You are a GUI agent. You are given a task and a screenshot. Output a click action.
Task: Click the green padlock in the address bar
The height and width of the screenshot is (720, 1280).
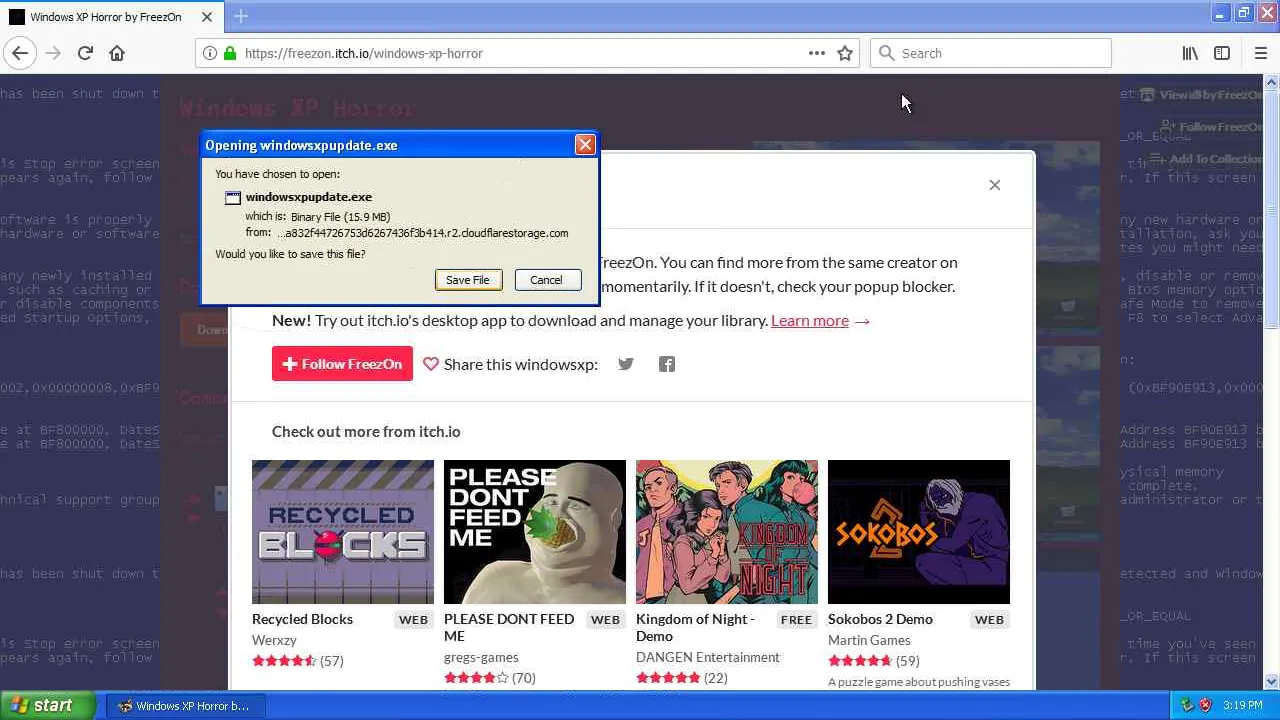coord(230,53)
